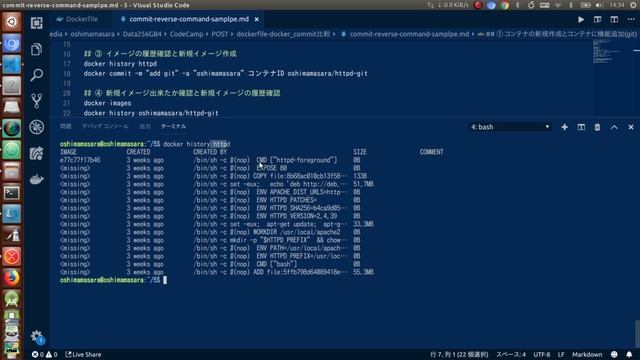Open the Manage gear in activity bar
640x360 pixels.
(x=36, y=337)
